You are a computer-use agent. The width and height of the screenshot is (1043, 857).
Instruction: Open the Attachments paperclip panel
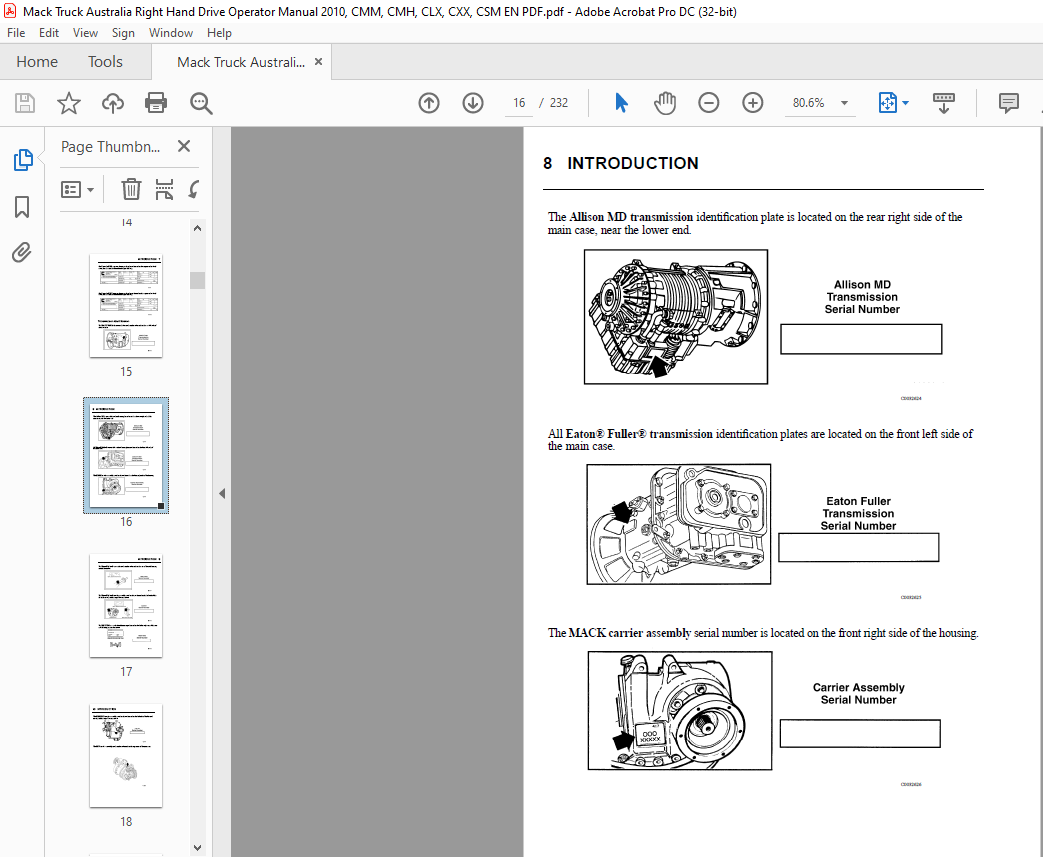click(x=21, y=253)
